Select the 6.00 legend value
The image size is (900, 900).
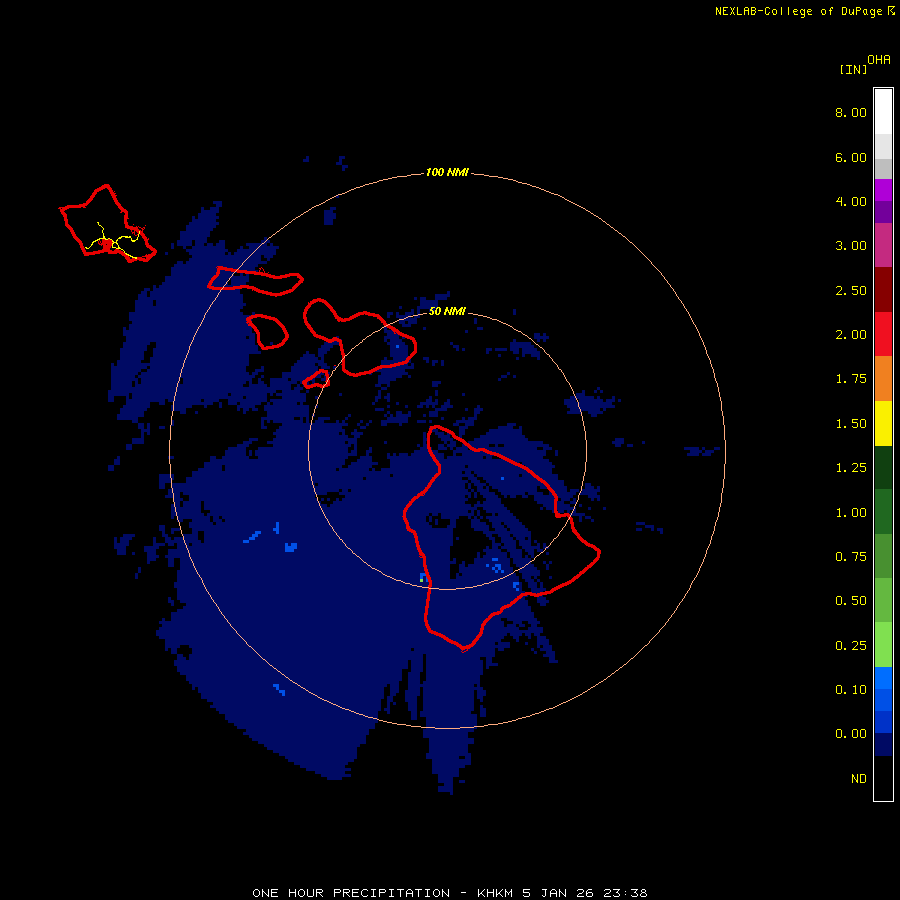click(x=851, y=157)
